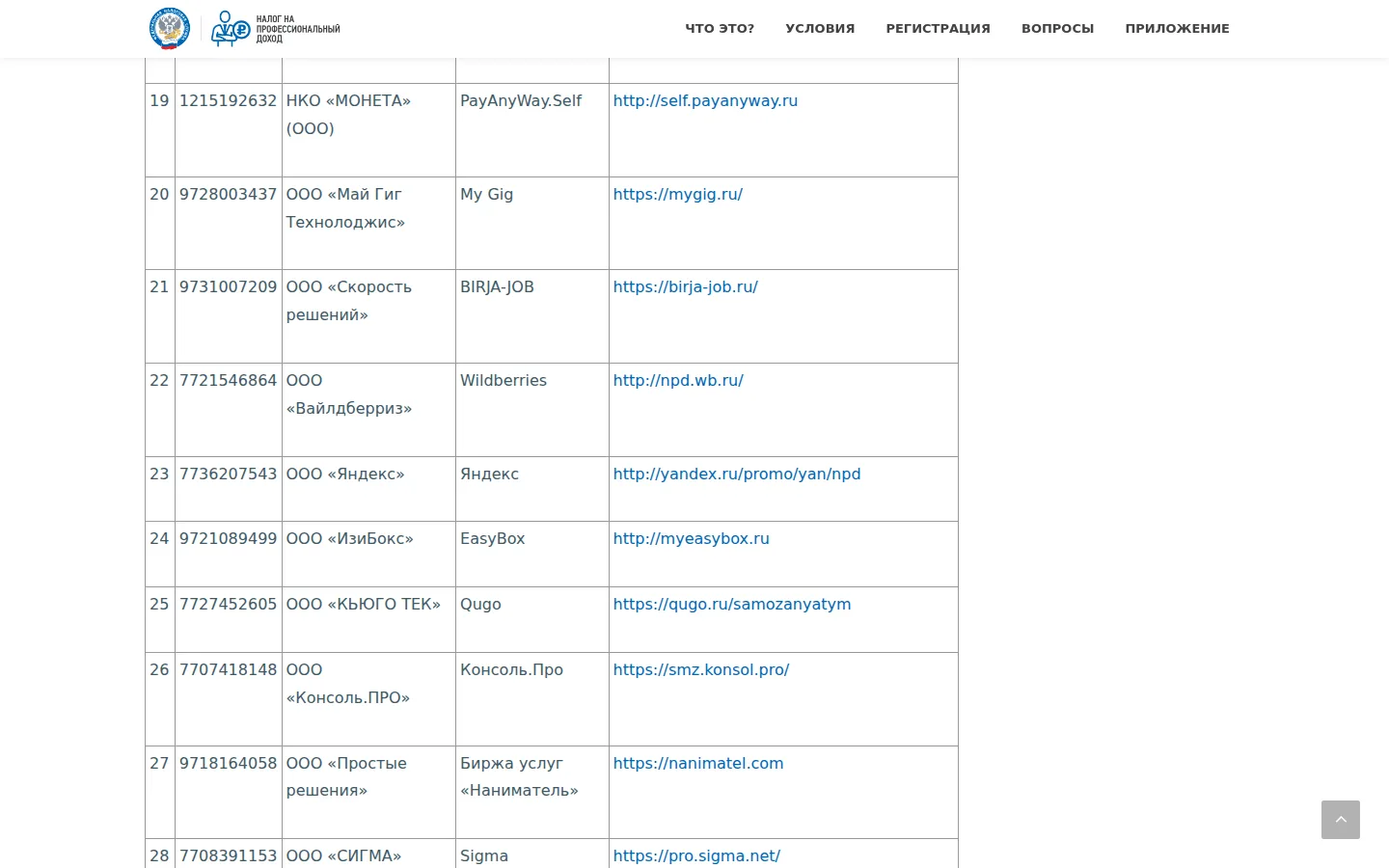Click row number 22
Image resolution: width=1389 pixels, height=868 pixels.
coord(159,380)
